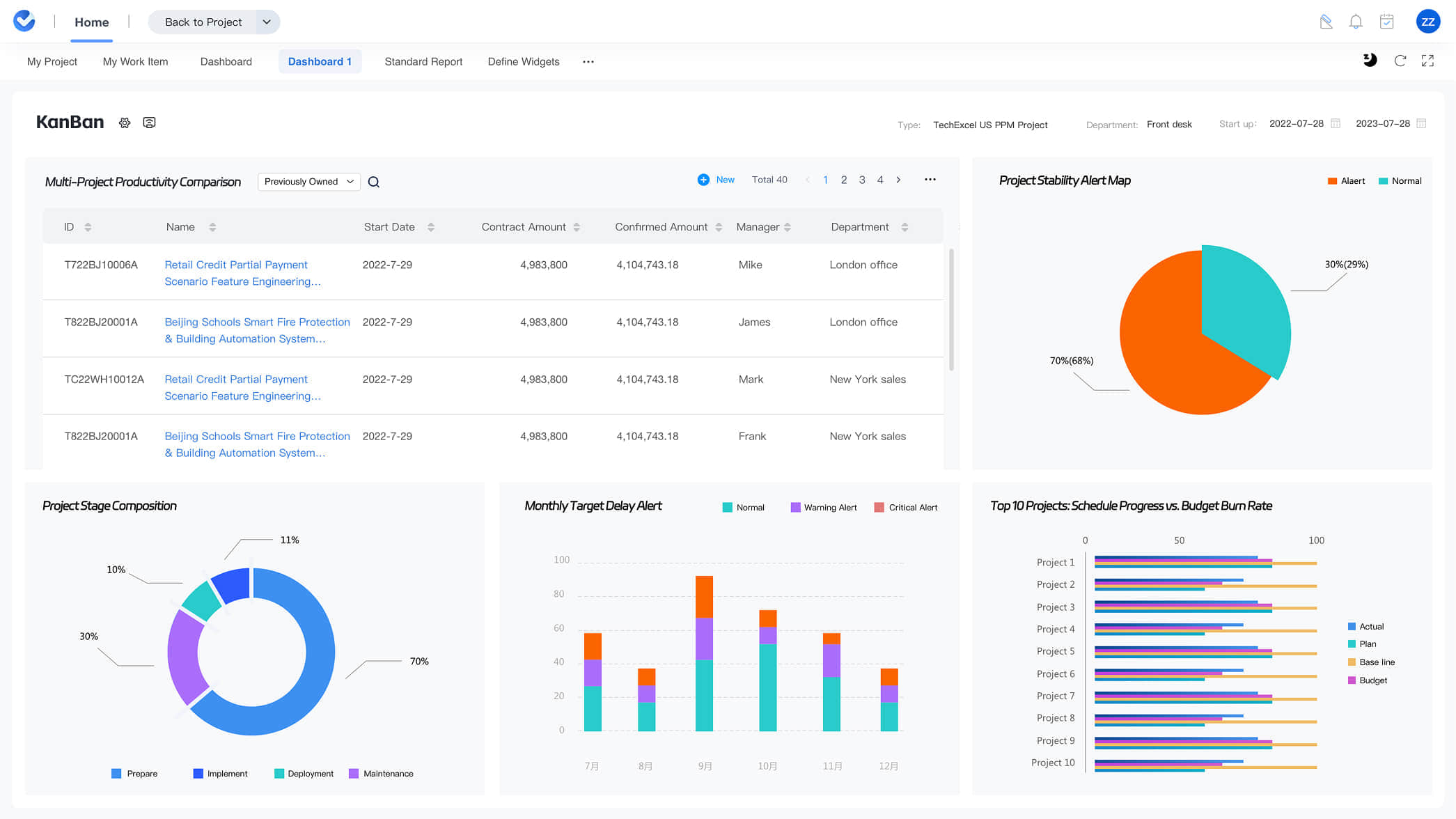1456x819 pixels.
Task: Open the first Retail Credit Partial Payment link
Action: (236, 265)
